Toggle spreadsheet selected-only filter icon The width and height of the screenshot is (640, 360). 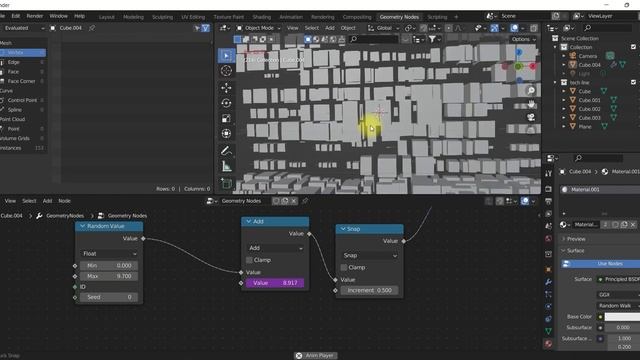(x=197, y=28)
